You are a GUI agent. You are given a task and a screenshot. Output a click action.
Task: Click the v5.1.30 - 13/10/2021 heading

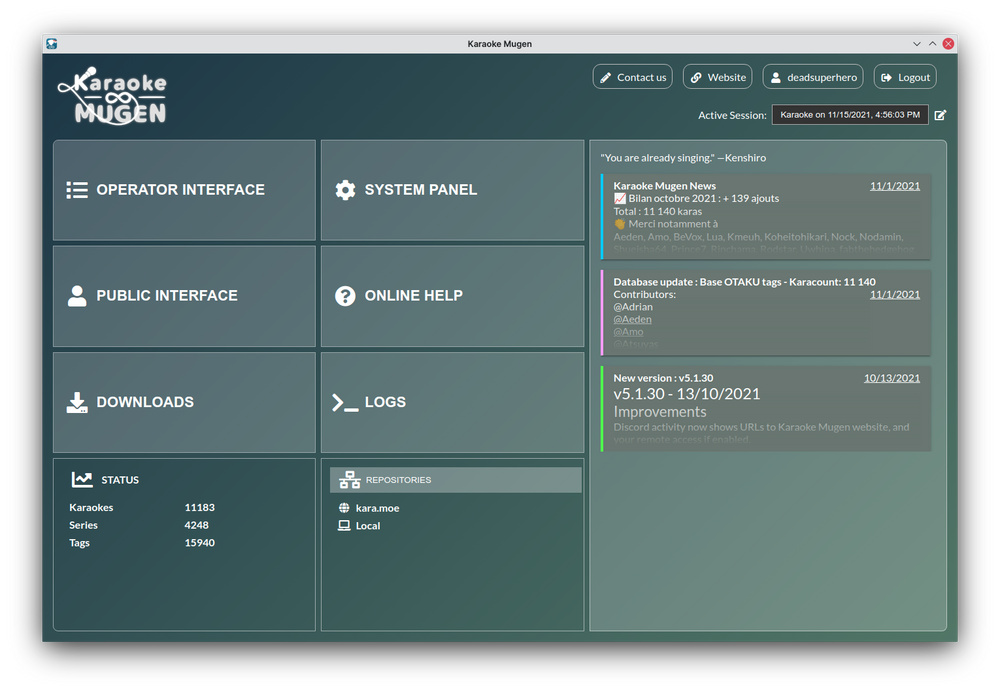[687, 394]
